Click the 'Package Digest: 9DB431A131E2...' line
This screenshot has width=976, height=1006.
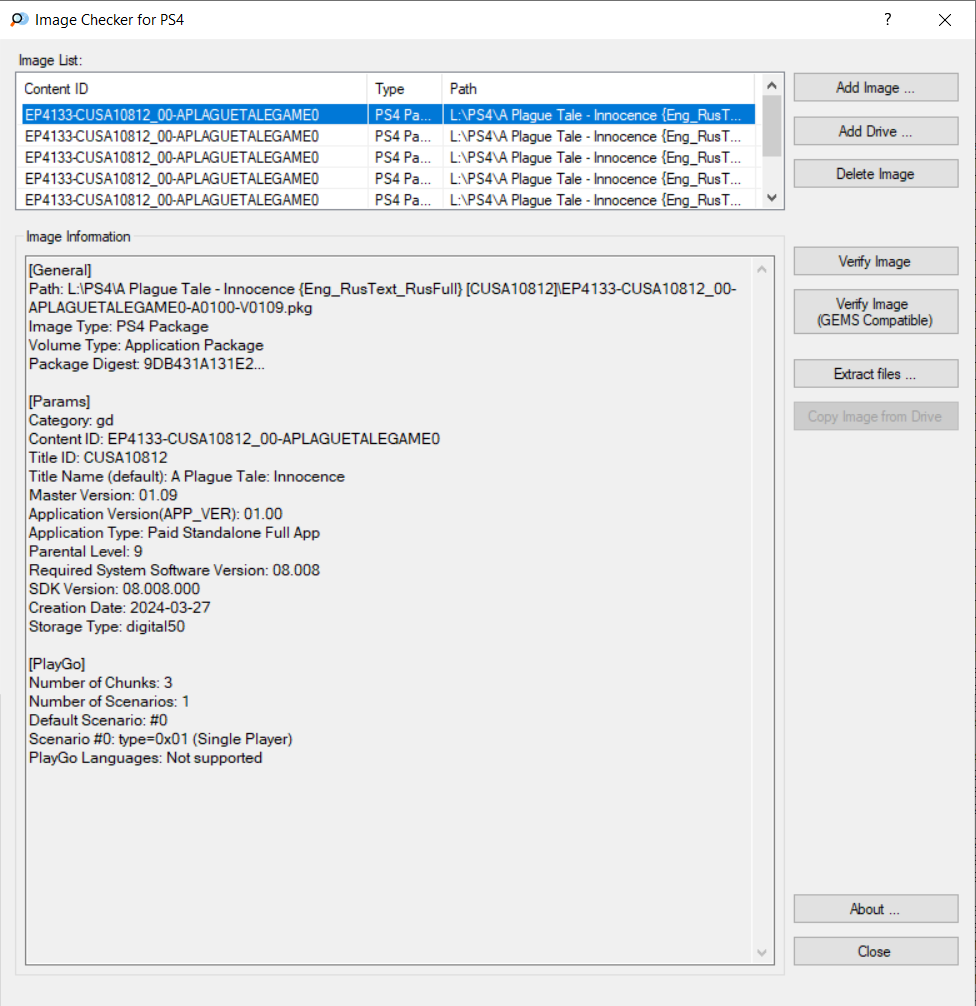(146, 364)
